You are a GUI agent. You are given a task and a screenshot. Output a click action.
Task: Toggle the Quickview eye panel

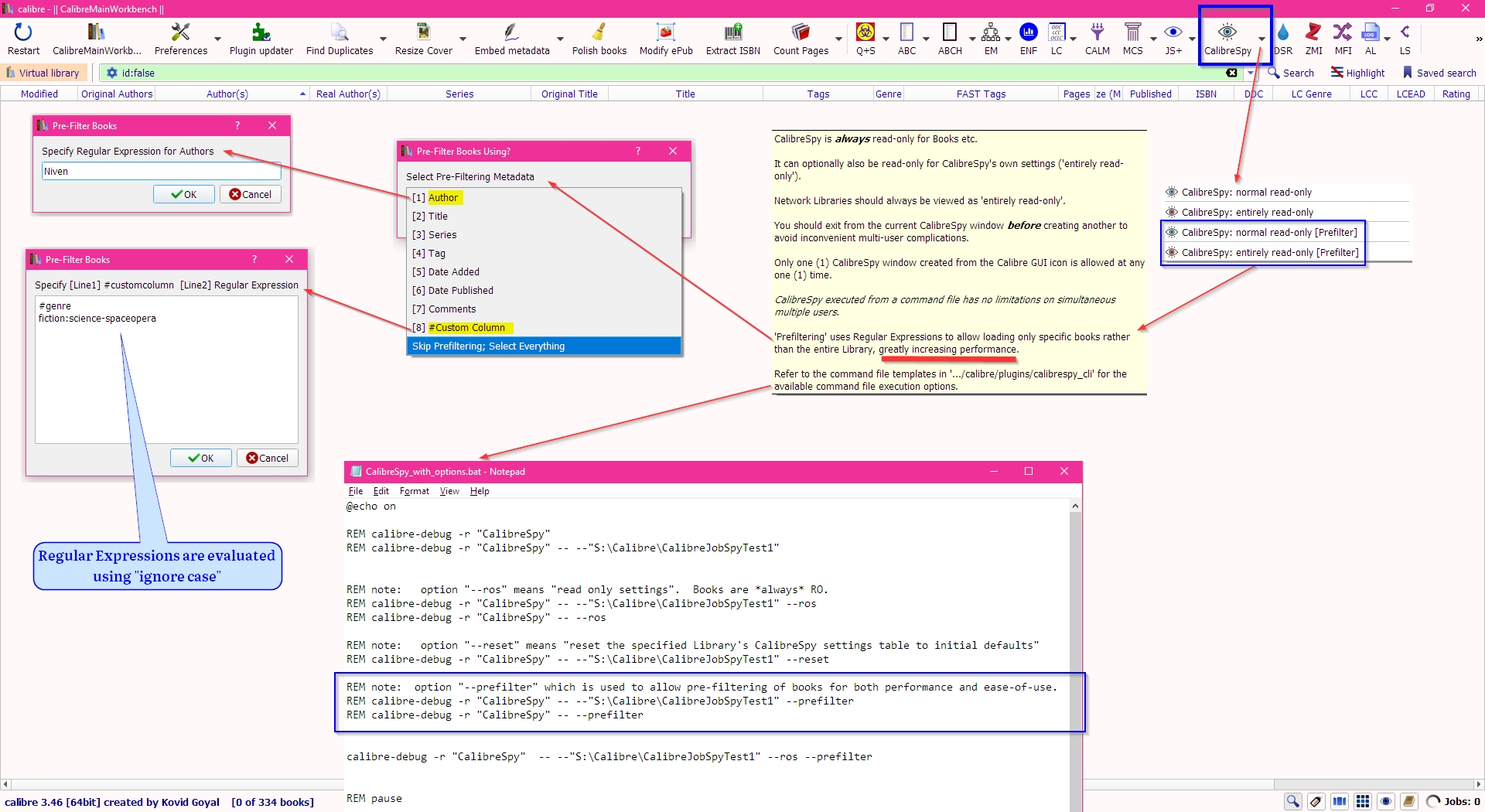pyautogui.click(x=1386, y=801)
